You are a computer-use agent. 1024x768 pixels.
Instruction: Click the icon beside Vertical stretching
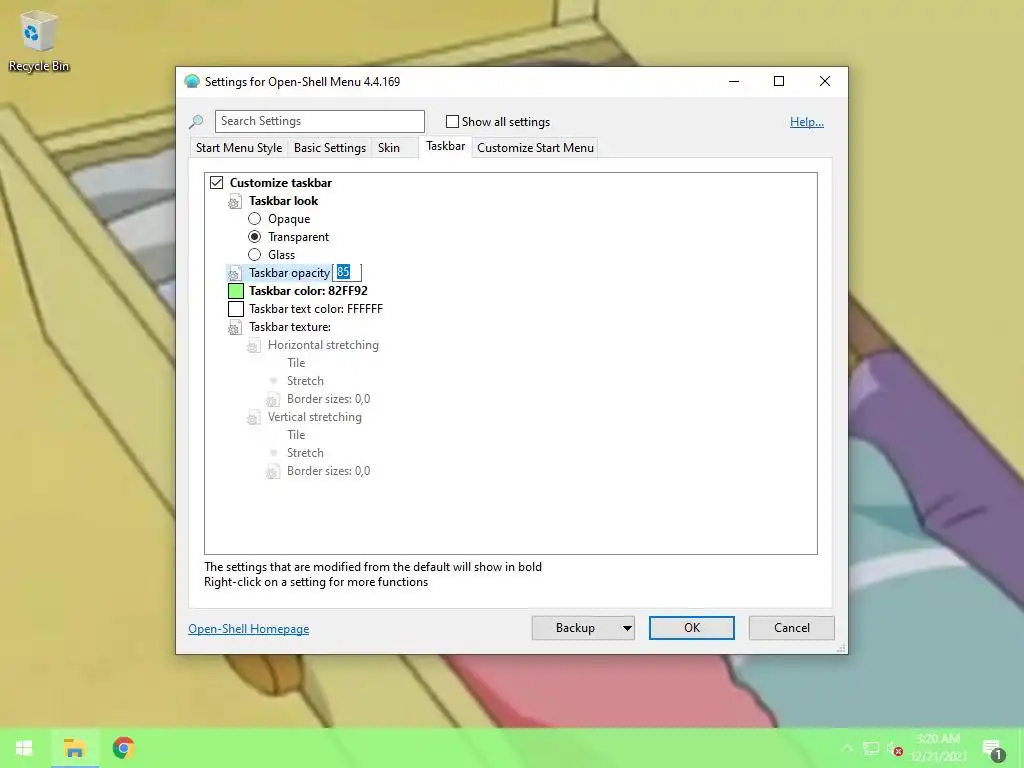click(253, 417)
